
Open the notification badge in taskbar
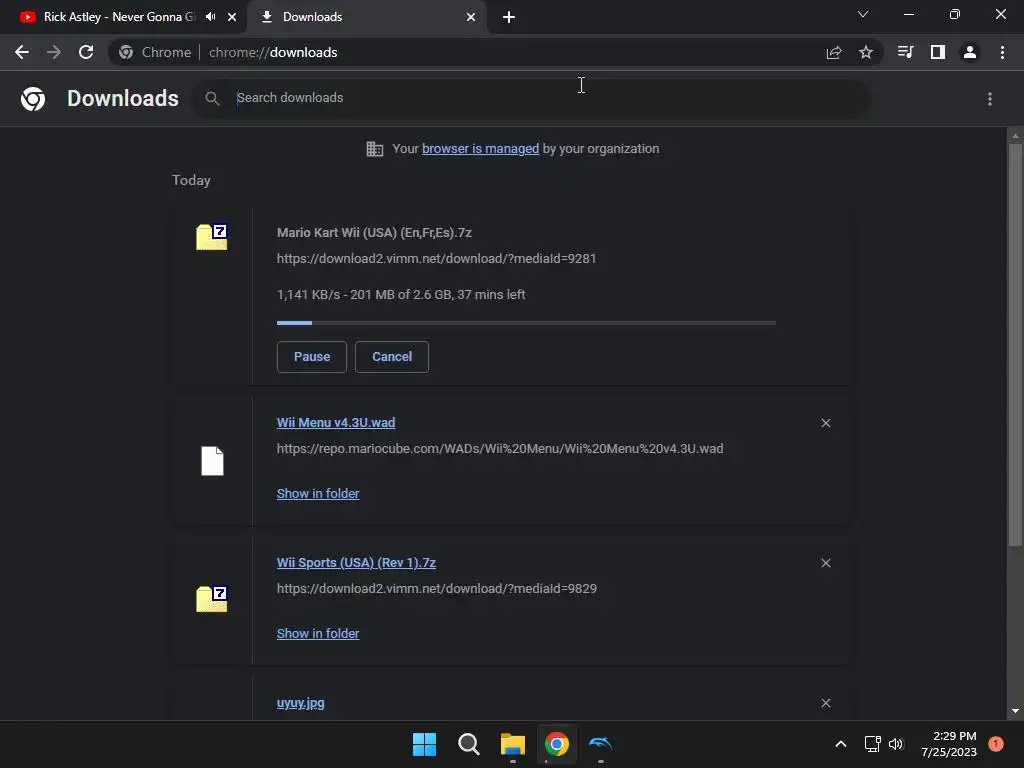pyautogui.click(x=996, y=743)
